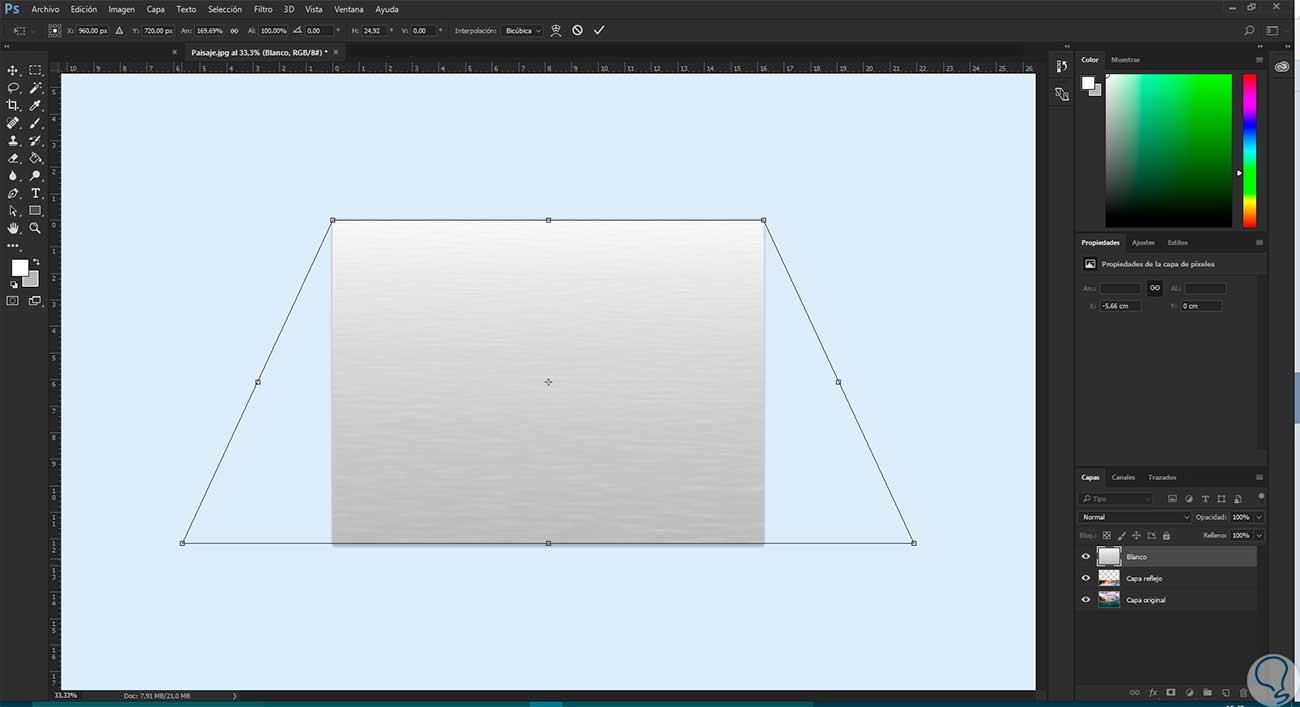The width and height of the screenshot is (1300, 707).
Task: Select the Rectangular Marquee tool
Action: click(35, 70)
